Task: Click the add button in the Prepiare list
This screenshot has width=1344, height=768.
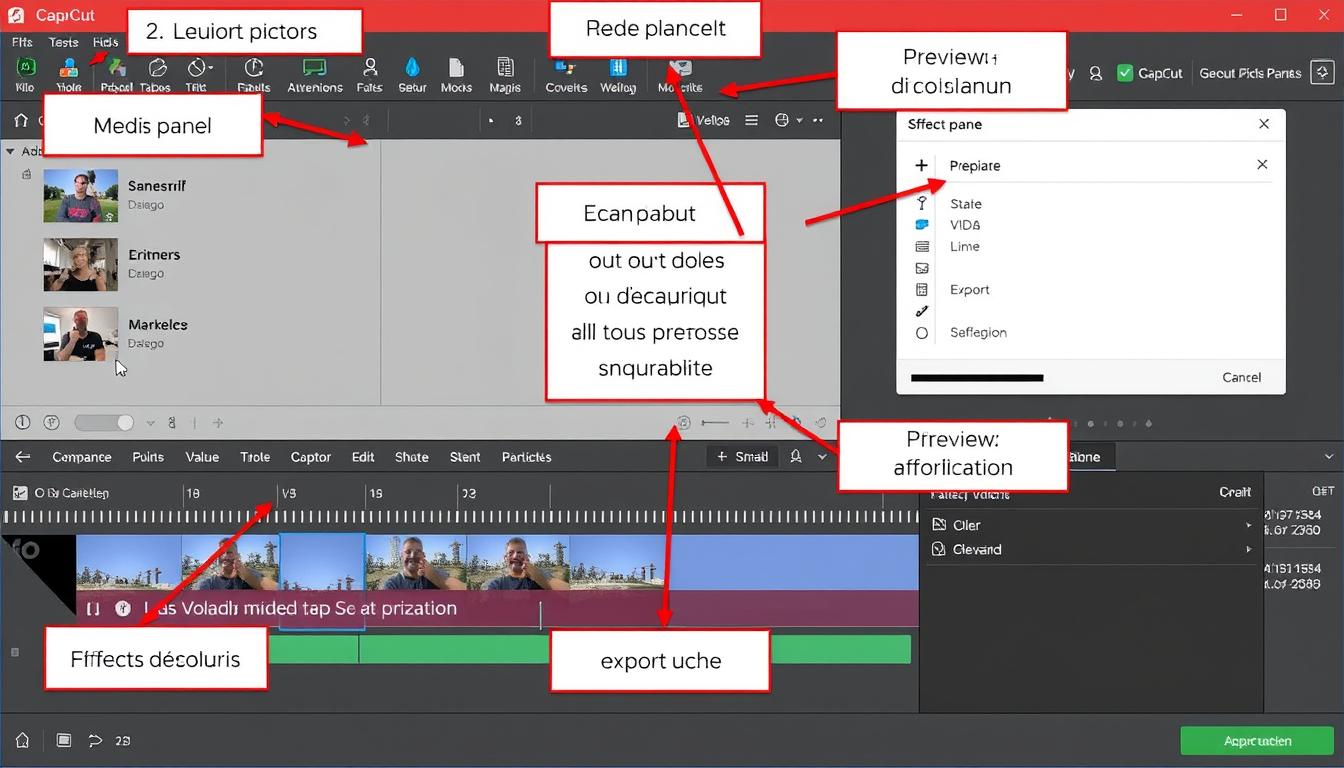Action: pos(922,165)
